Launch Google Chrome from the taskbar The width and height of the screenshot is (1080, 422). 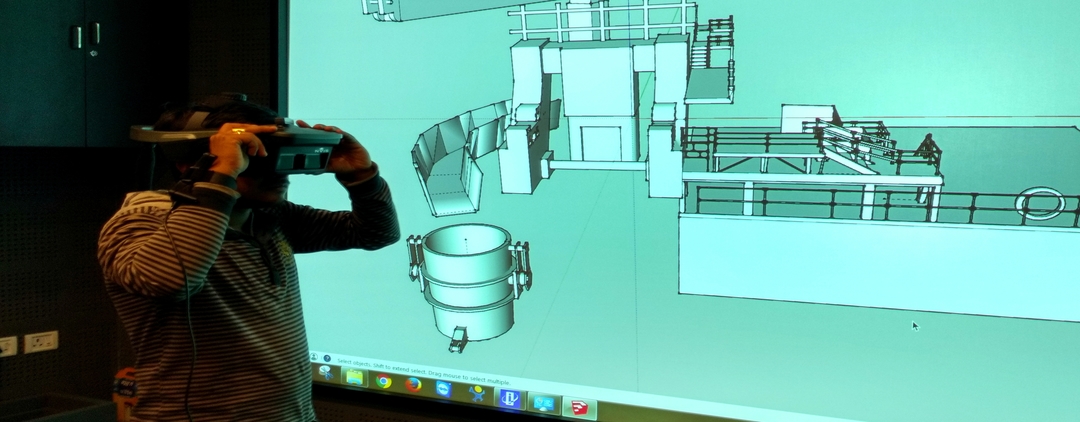click(x=383, y=380)
